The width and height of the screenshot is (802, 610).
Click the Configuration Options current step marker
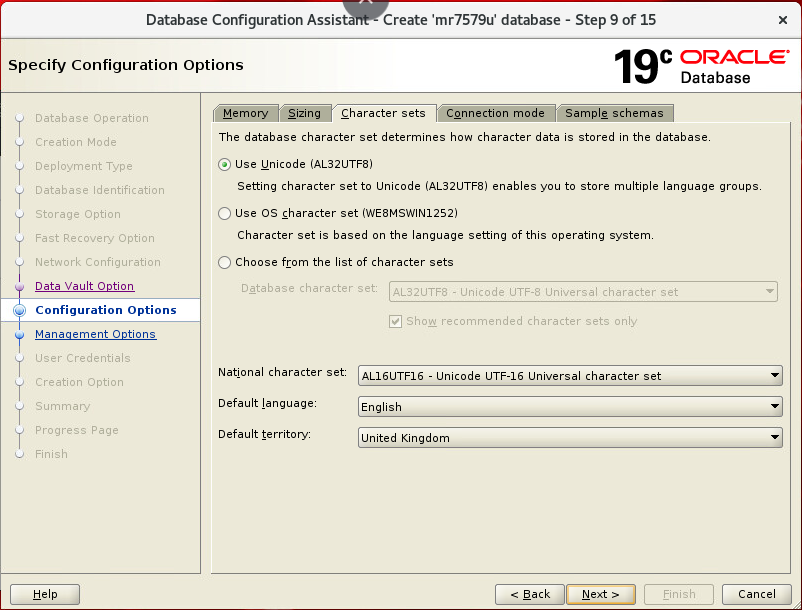pyautogui.click(x=19, y=310)
